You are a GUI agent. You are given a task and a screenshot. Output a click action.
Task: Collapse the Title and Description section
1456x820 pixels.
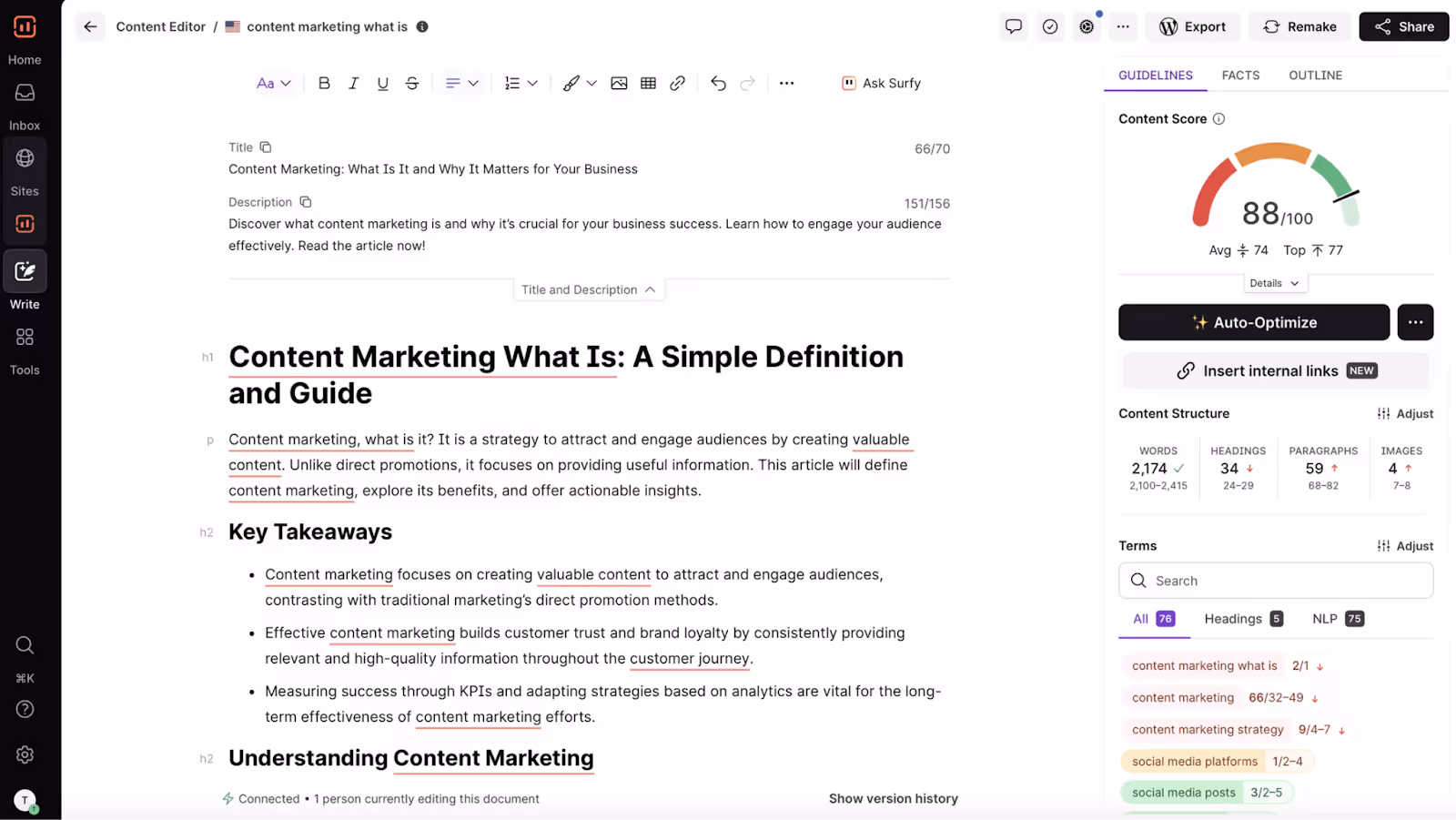588,289
